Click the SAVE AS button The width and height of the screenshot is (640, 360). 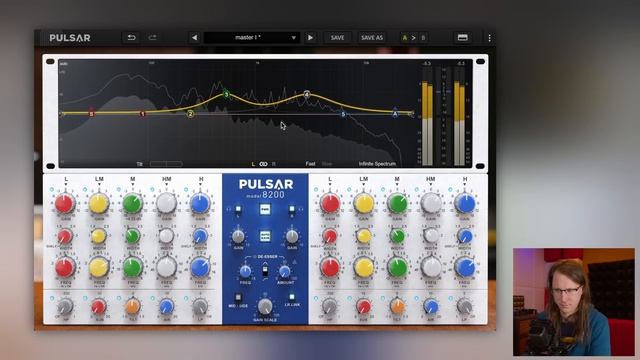tap(371, 38)
